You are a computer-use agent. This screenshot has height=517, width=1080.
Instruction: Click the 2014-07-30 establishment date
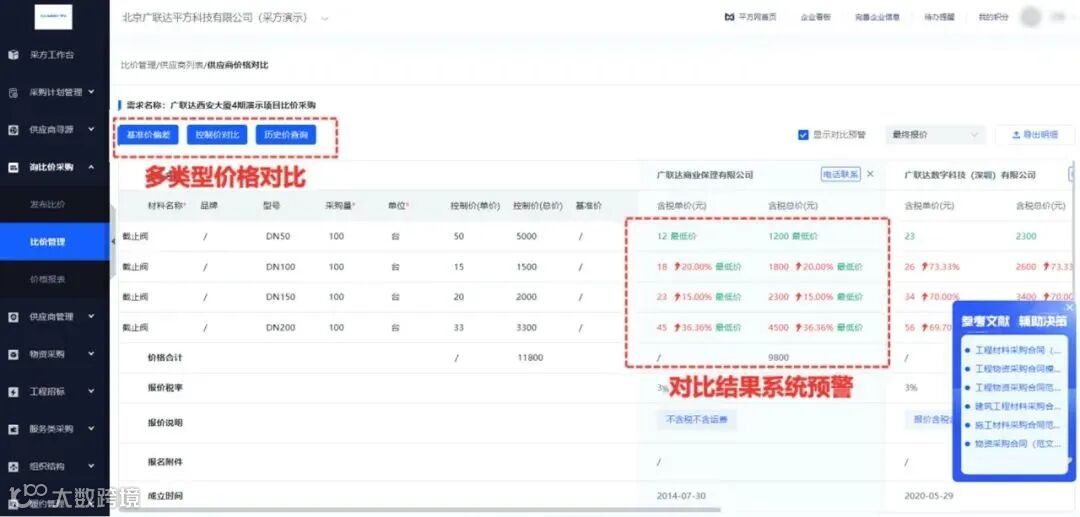coord(681,496)
